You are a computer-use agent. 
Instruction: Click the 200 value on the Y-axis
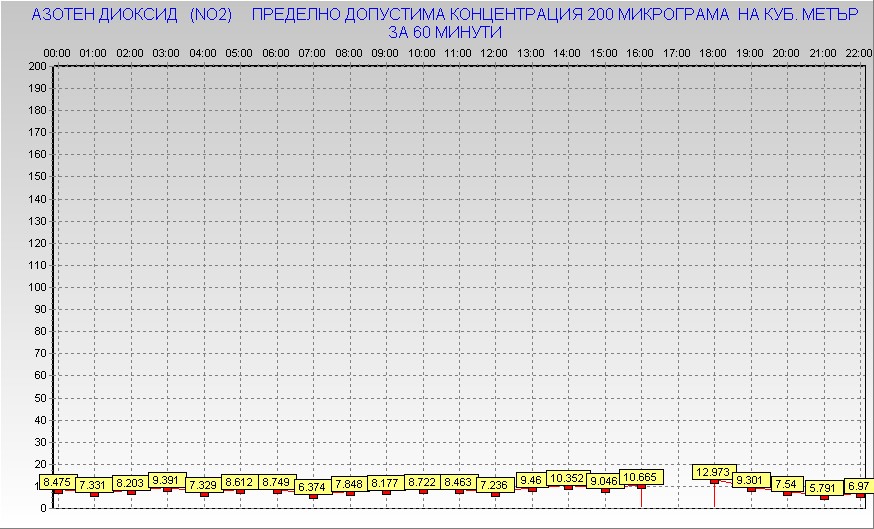coord(37,67)
